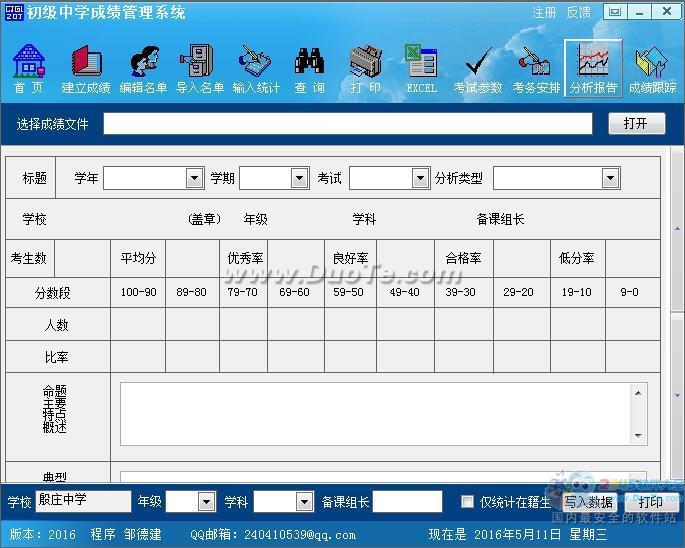Open the EXCEL export icon
685x548 pixels.
point(422,69)
